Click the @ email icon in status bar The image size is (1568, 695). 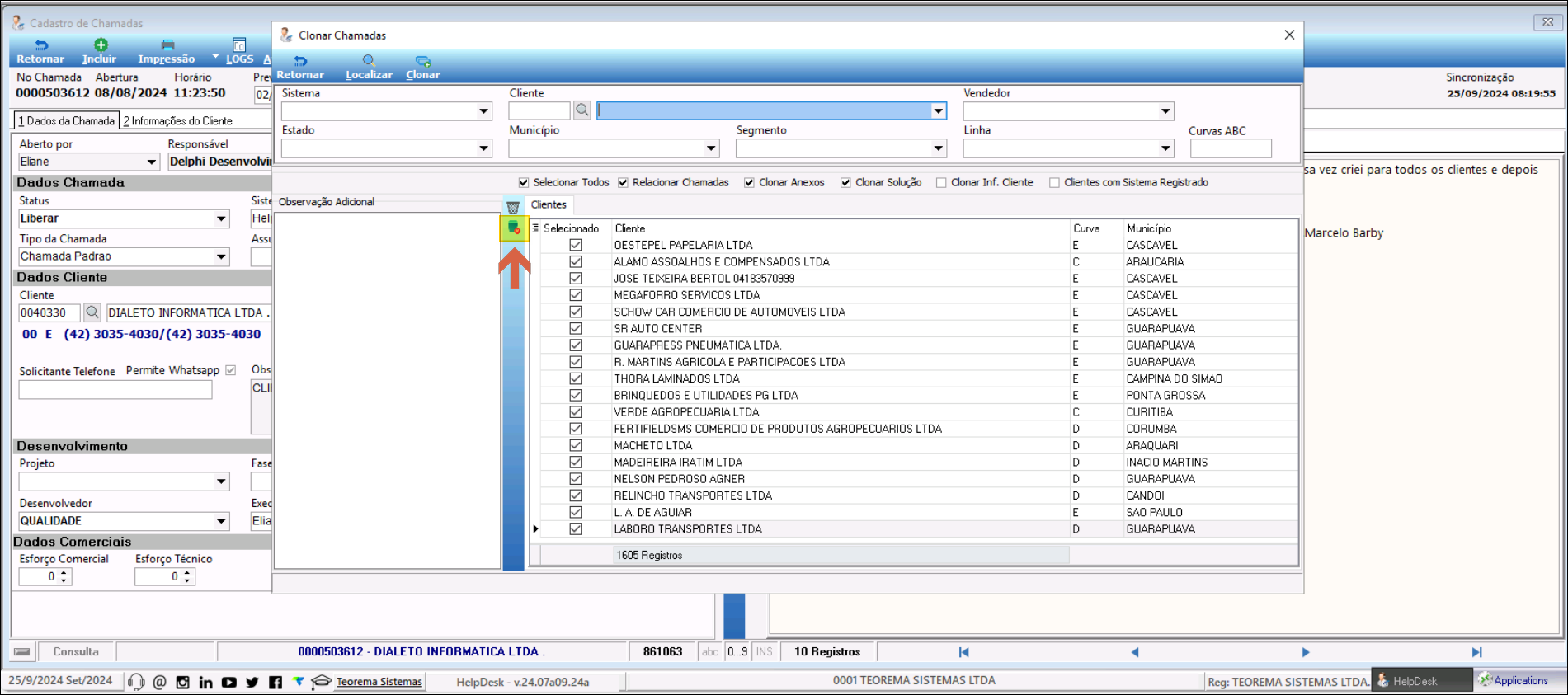pos(159,682)
